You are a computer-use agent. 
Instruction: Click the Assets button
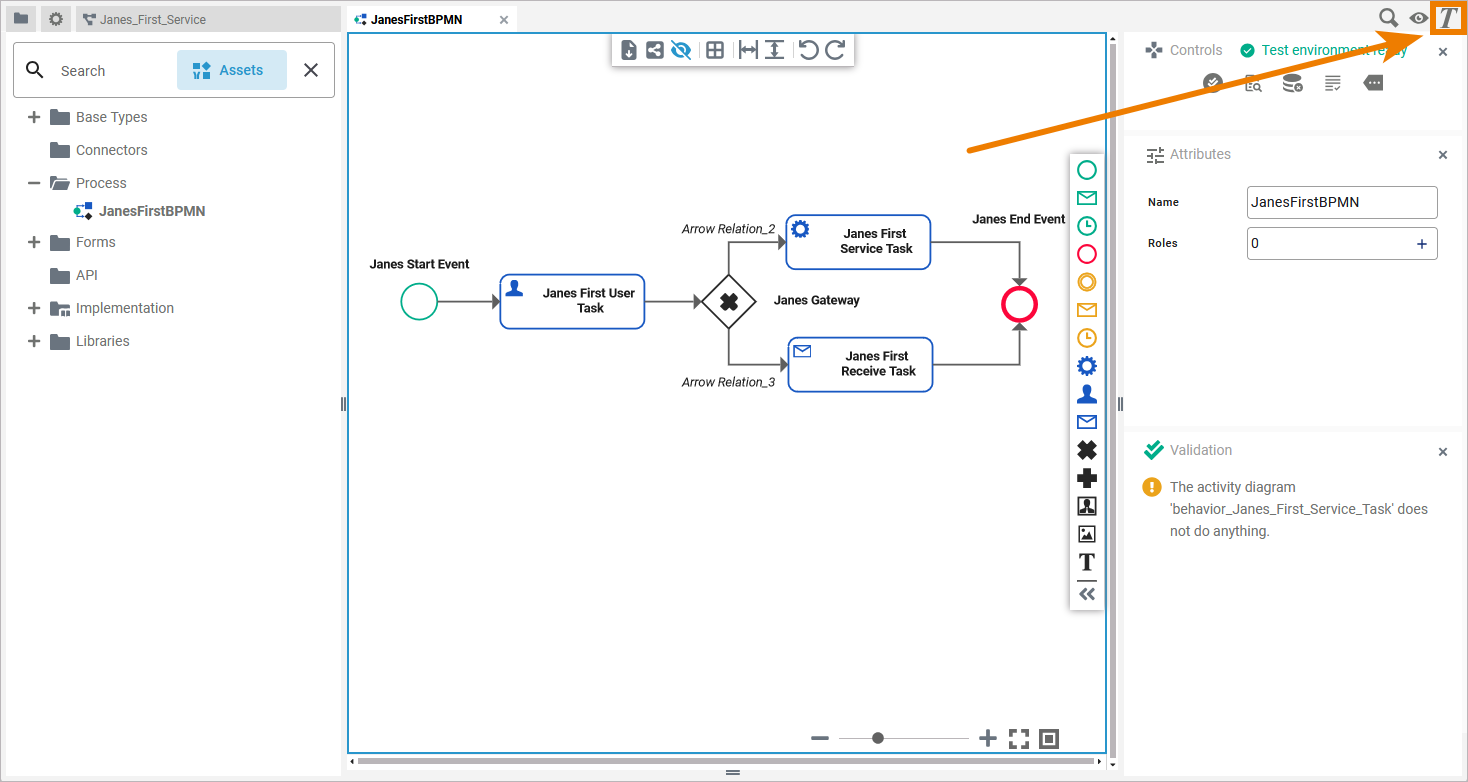coord(232,70)
